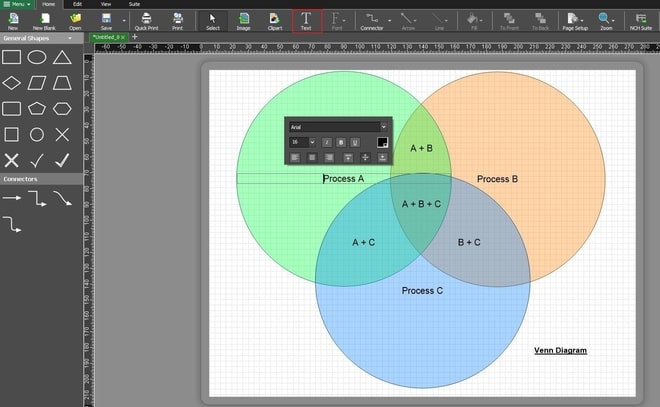Image resolution: width=660 pixels, height=407 pixels.
Task: Save the diagram with the Save icon
Action: click(106, 21)
